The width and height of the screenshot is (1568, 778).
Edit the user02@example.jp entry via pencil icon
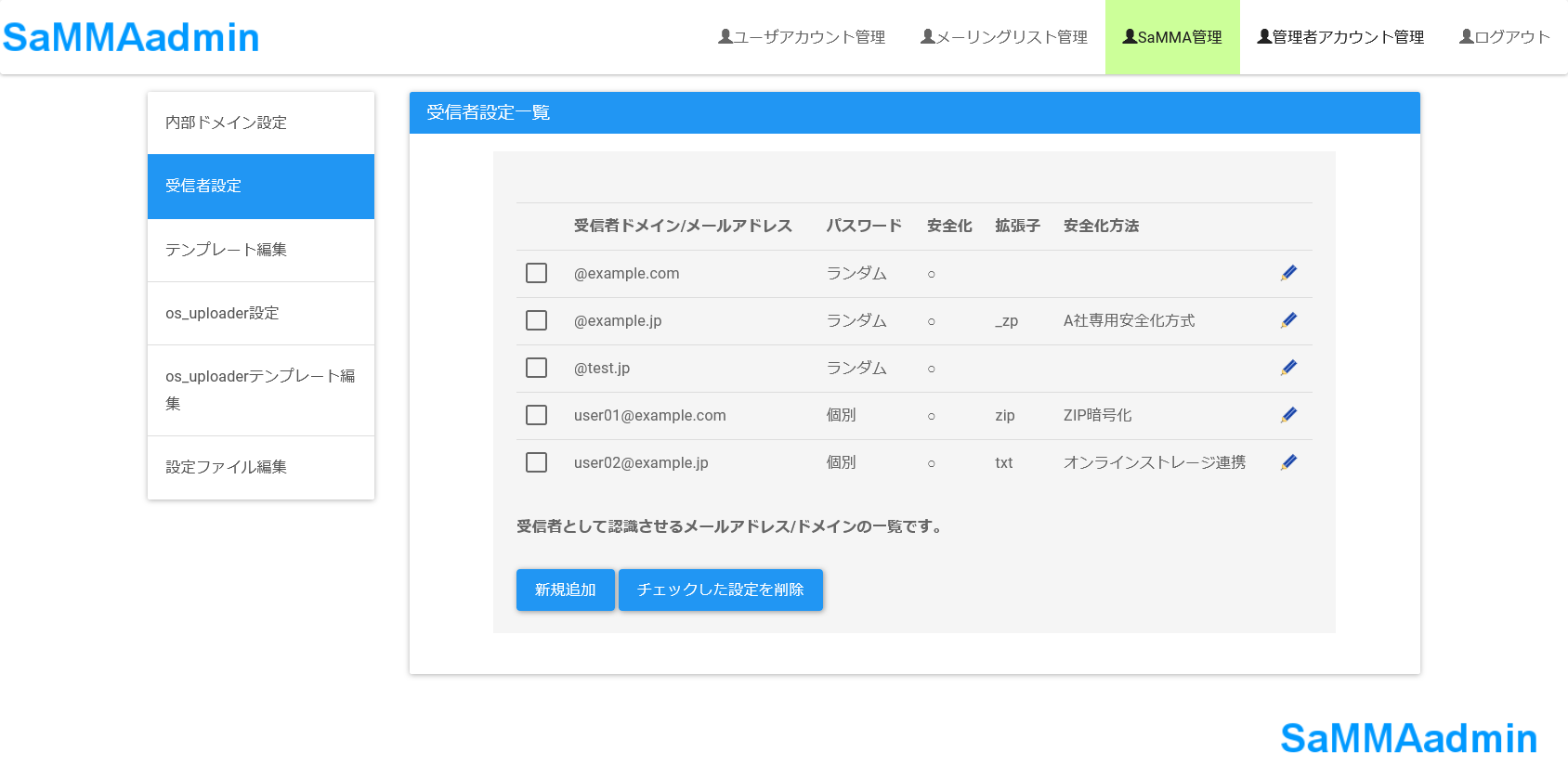click(1288, 462)
